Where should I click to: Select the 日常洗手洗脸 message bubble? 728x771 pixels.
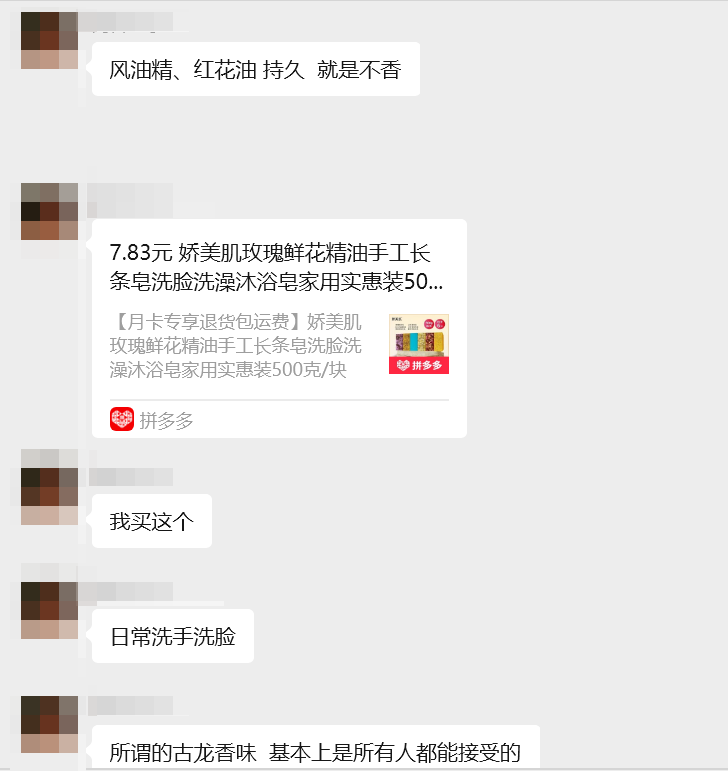coord(173,636)
